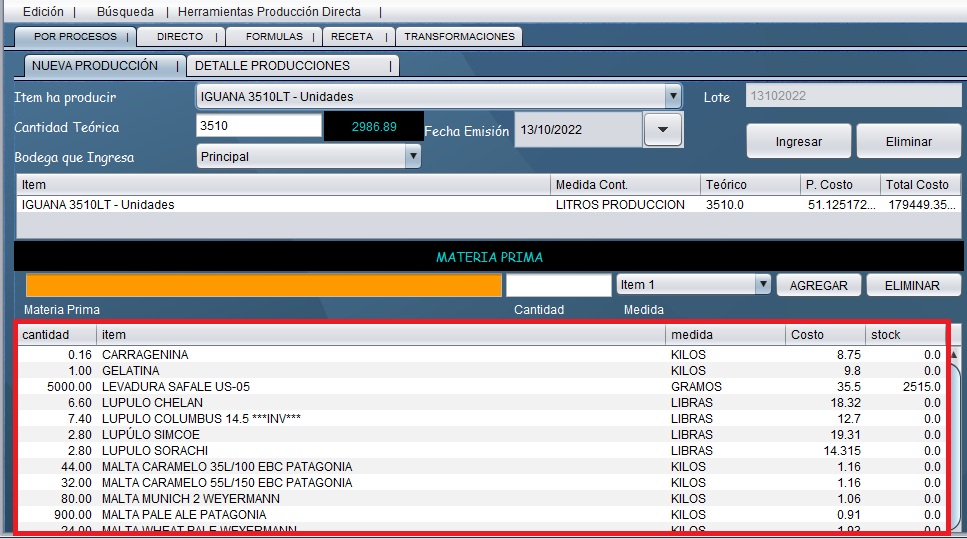Open the Búsqueda menu
Screen dimensions: 967x539
tap(125, 11)
